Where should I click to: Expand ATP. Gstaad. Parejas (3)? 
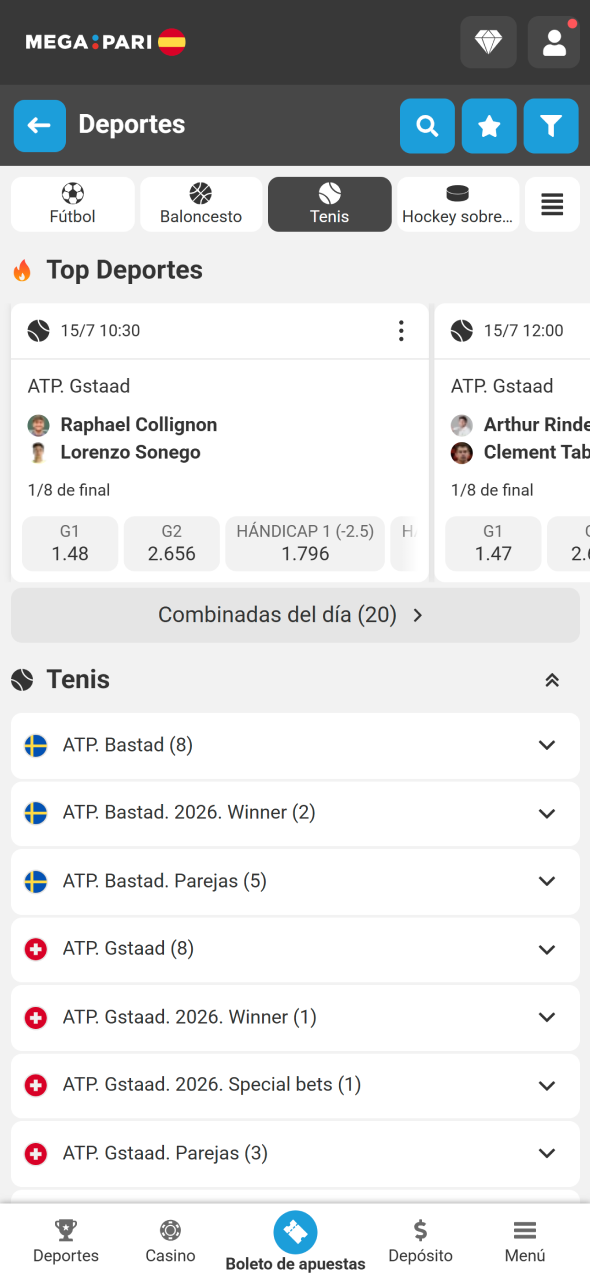295,1153
